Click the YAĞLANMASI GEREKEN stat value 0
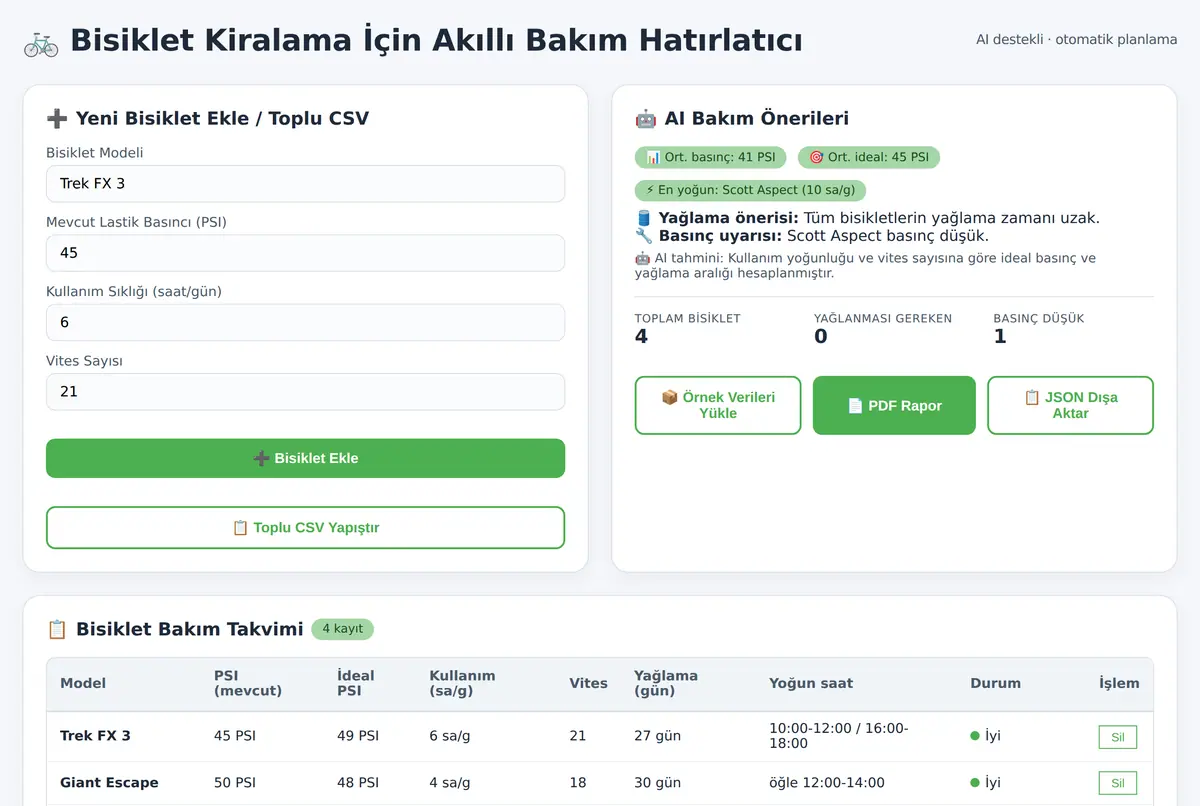Screen dimensions: 1200x806 click(821, 337)
